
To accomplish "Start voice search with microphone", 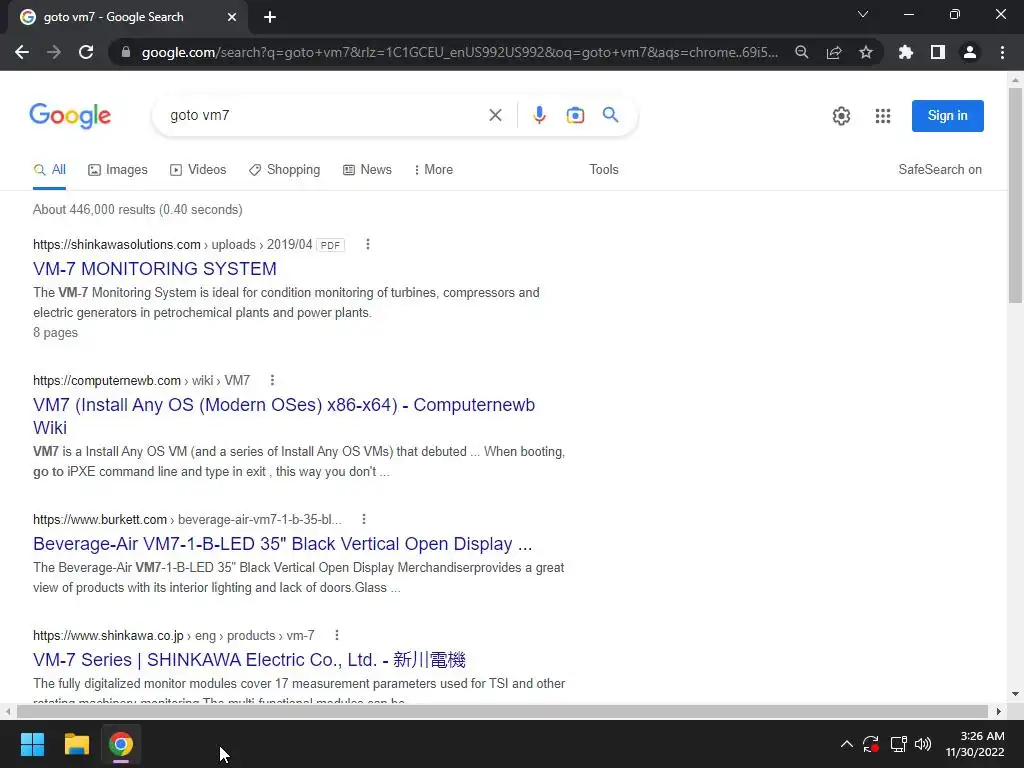I will pyautogui.click(x=539, y=115).
